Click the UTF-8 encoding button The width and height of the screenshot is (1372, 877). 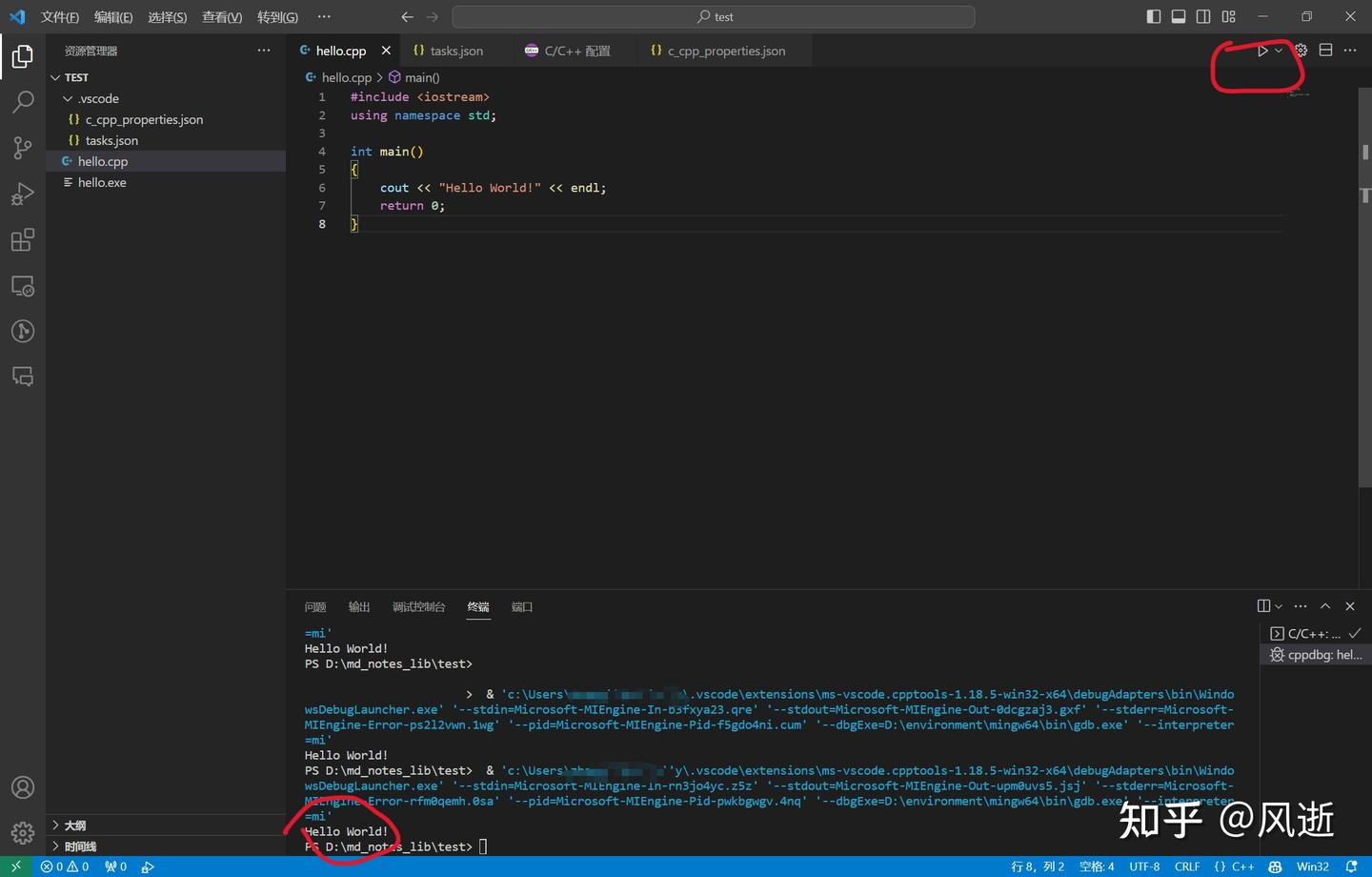pyautogui.click(x=1144, y=867)
